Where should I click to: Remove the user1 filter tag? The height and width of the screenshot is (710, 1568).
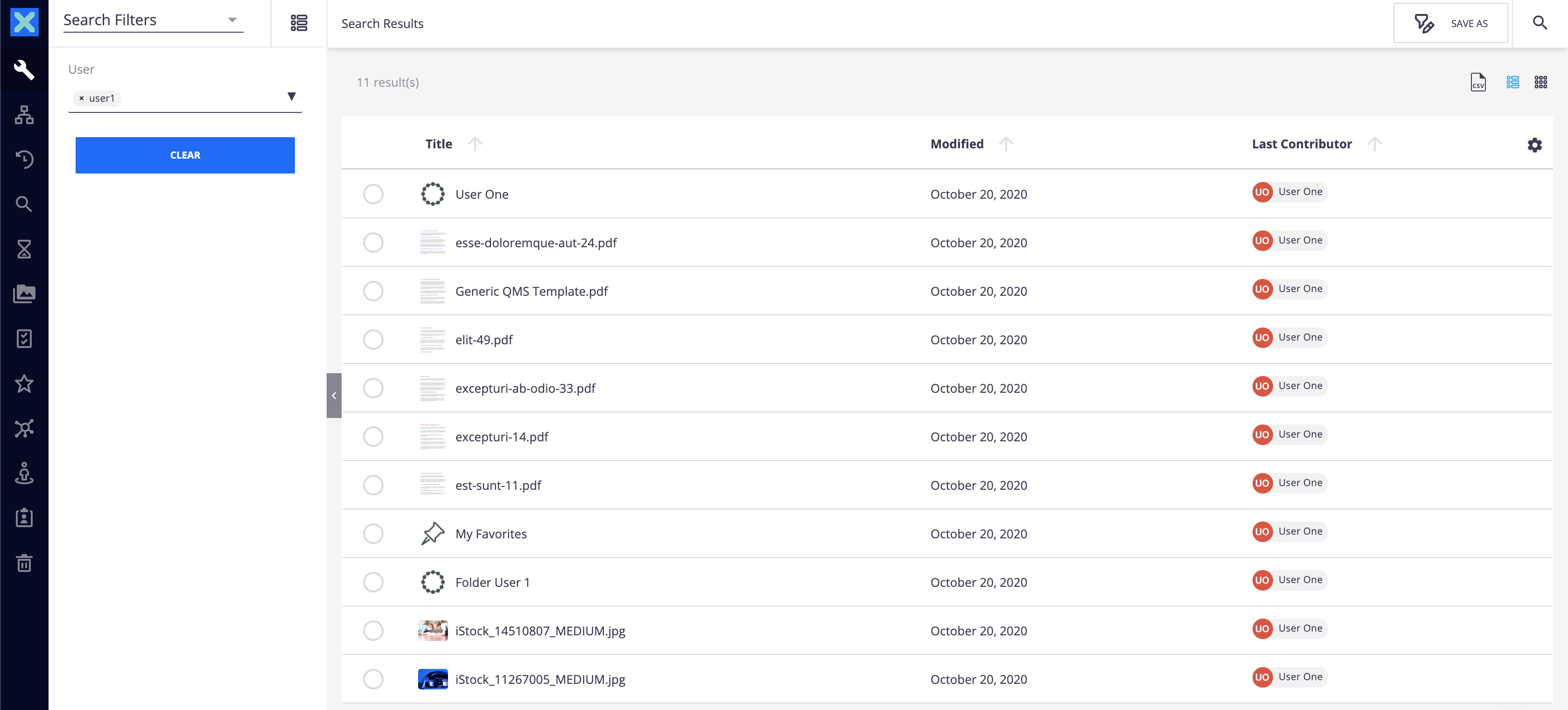pos(82,98)
